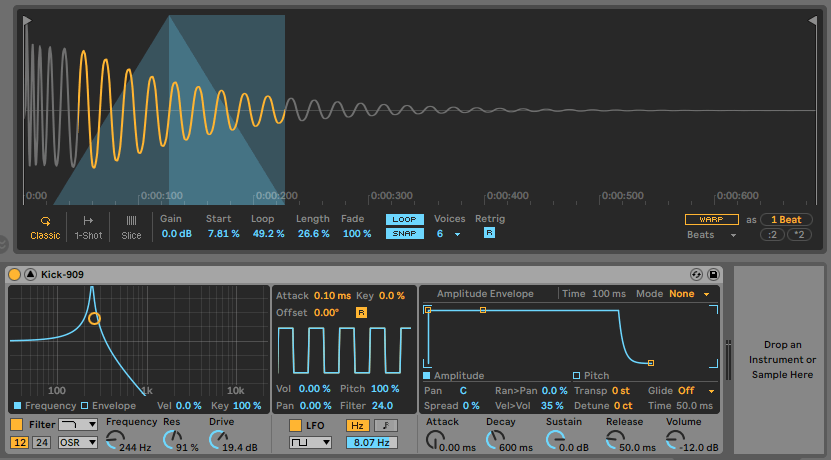Click LFO Offset 0.00° value

(326, 313)
